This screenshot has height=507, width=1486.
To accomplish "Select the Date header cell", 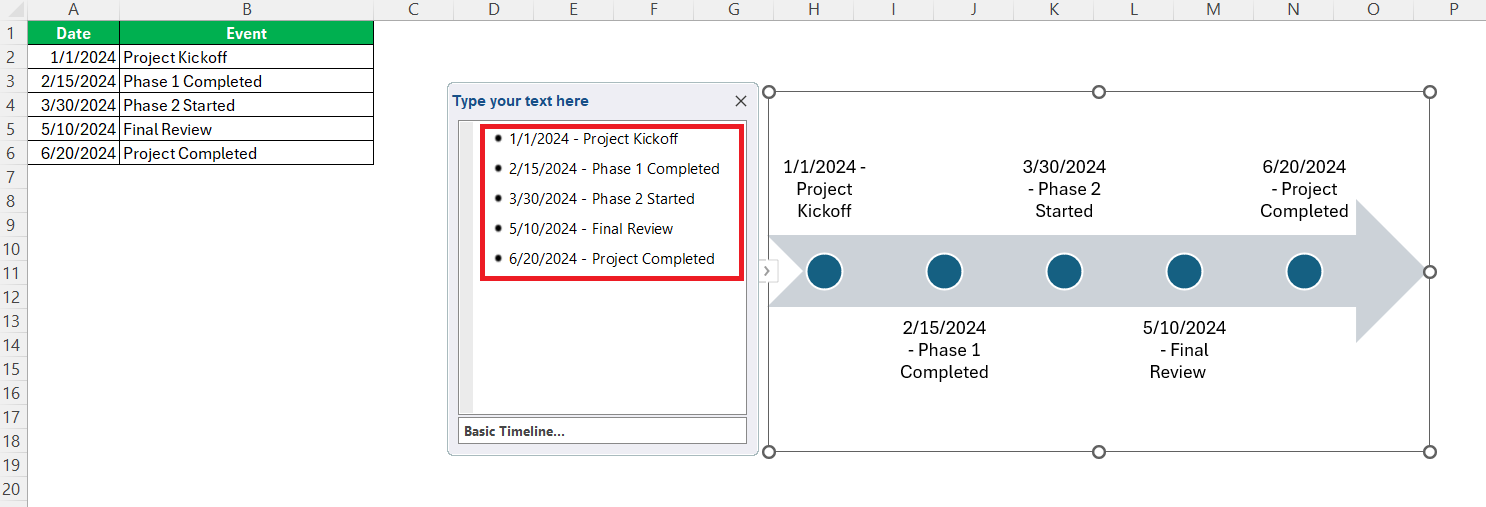I will pos(73,33).
